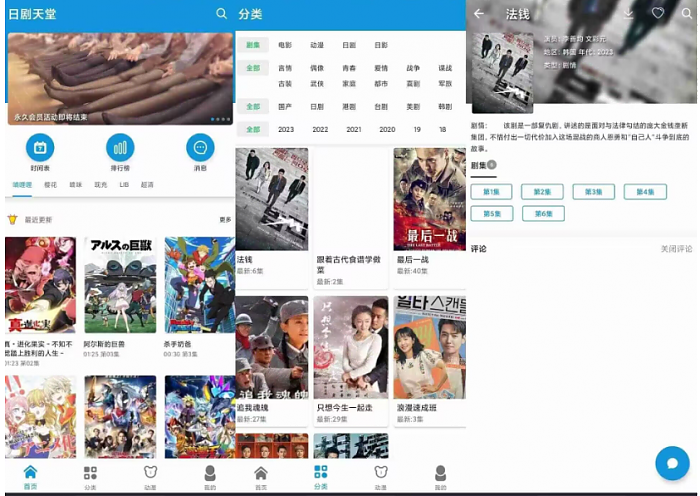Play episode 第3集

(593, 192)
